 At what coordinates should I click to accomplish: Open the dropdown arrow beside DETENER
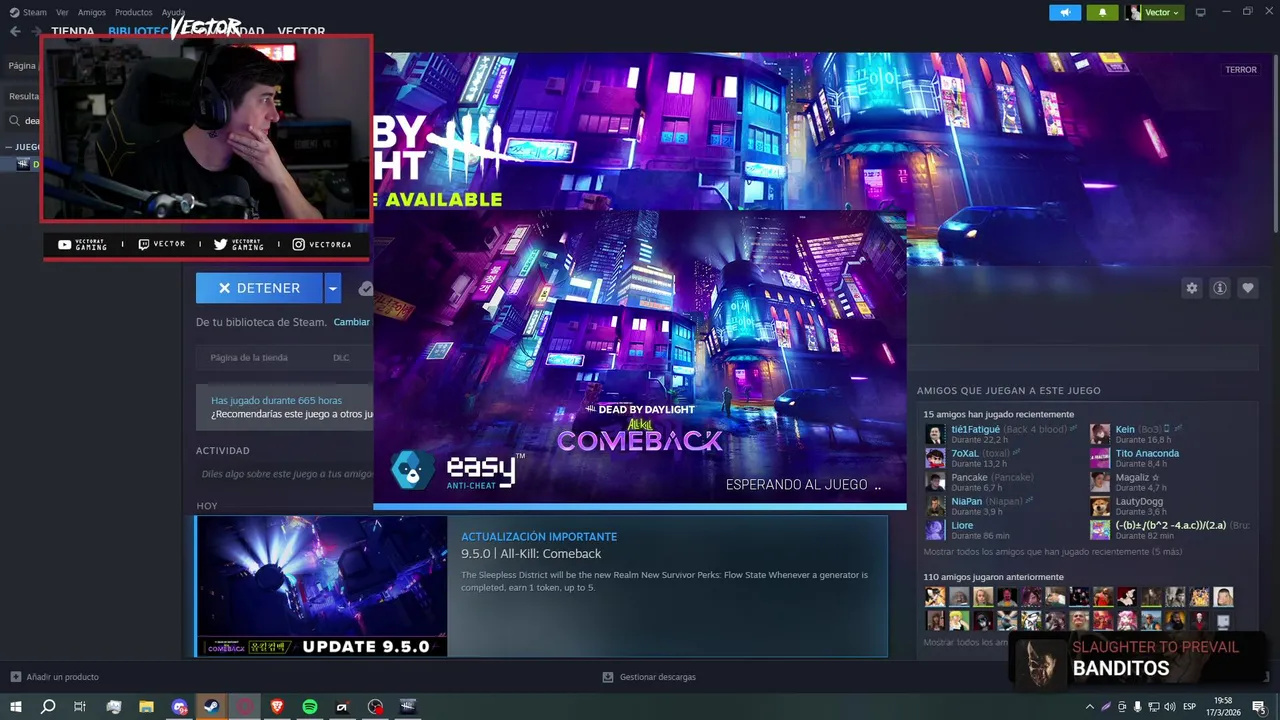333,288
